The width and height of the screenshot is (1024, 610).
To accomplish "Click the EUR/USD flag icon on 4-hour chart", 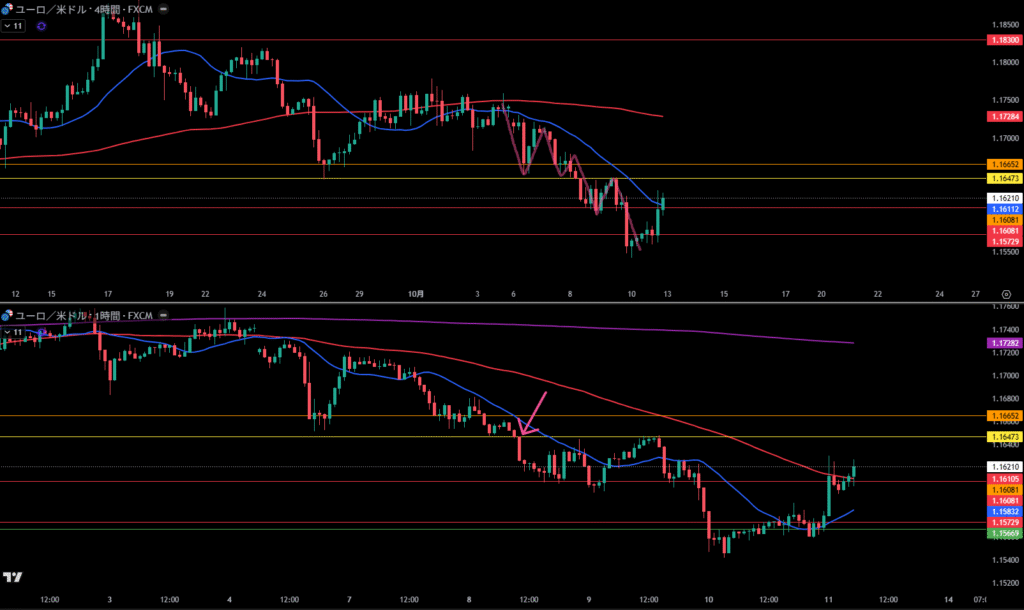I will [7, 9].
